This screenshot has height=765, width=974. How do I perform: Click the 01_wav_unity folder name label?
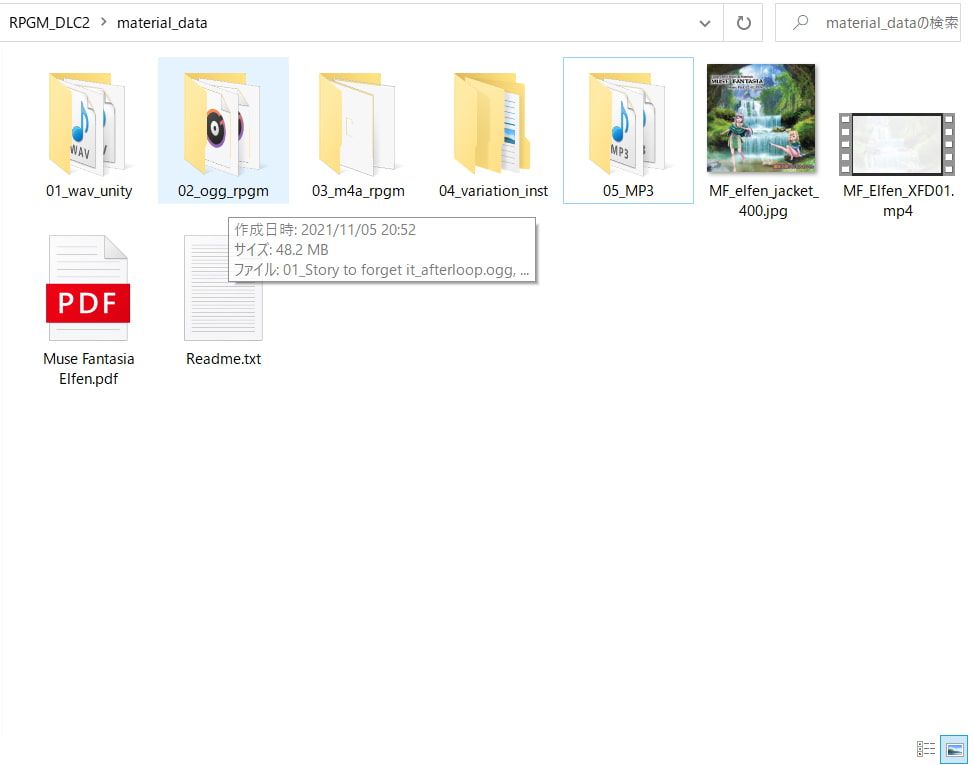[x=89, y=191]
